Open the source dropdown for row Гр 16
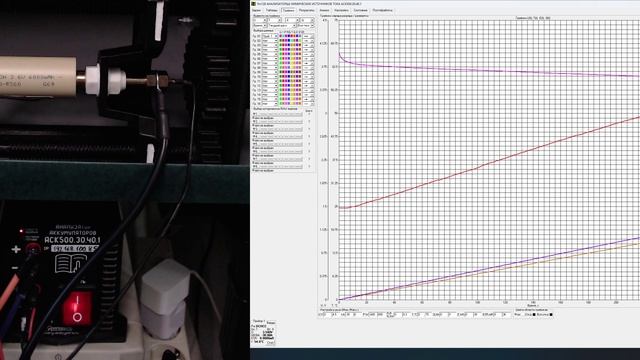This screenshot has width=640, height=360. coord(270,103)
